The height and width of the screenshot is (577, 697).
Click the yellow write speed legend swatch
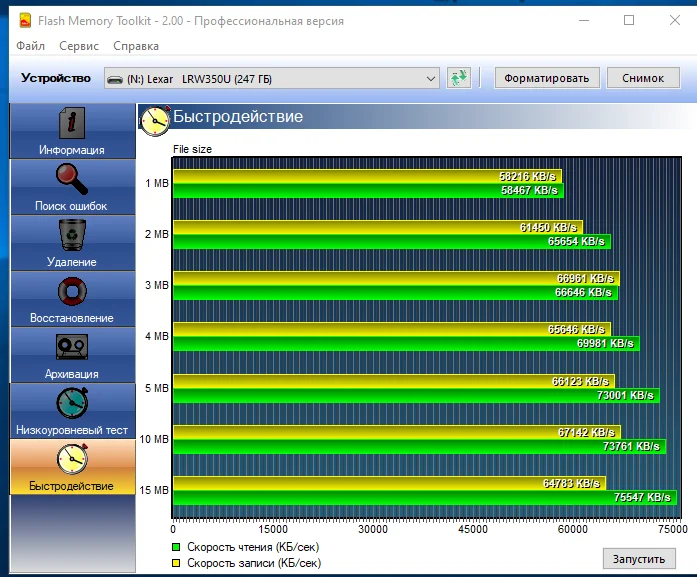(x=176, y=563)
